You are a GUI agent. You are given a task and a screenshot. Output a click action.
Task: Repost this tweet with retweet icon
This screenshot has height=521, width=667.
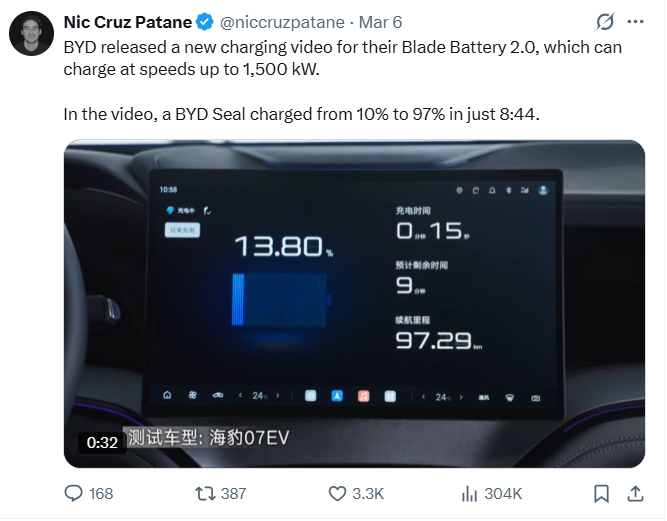pos(204,493)
